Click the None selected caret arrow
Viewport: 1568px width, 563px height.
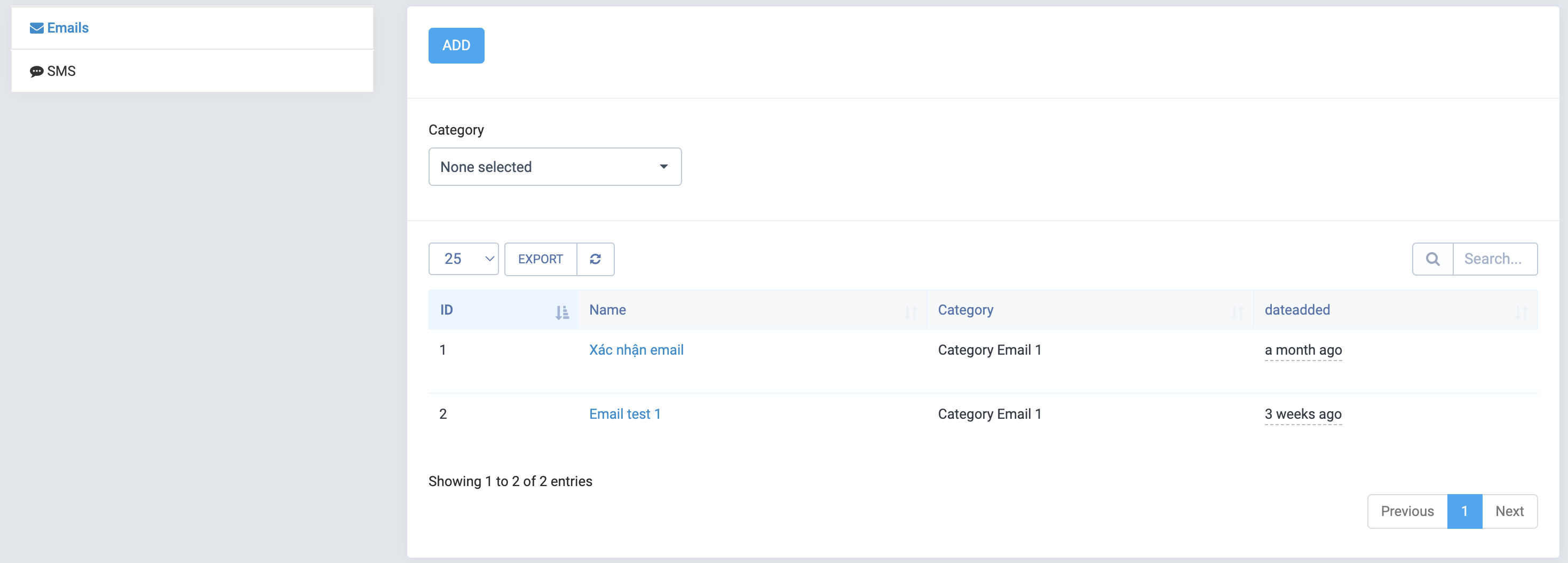663,166
